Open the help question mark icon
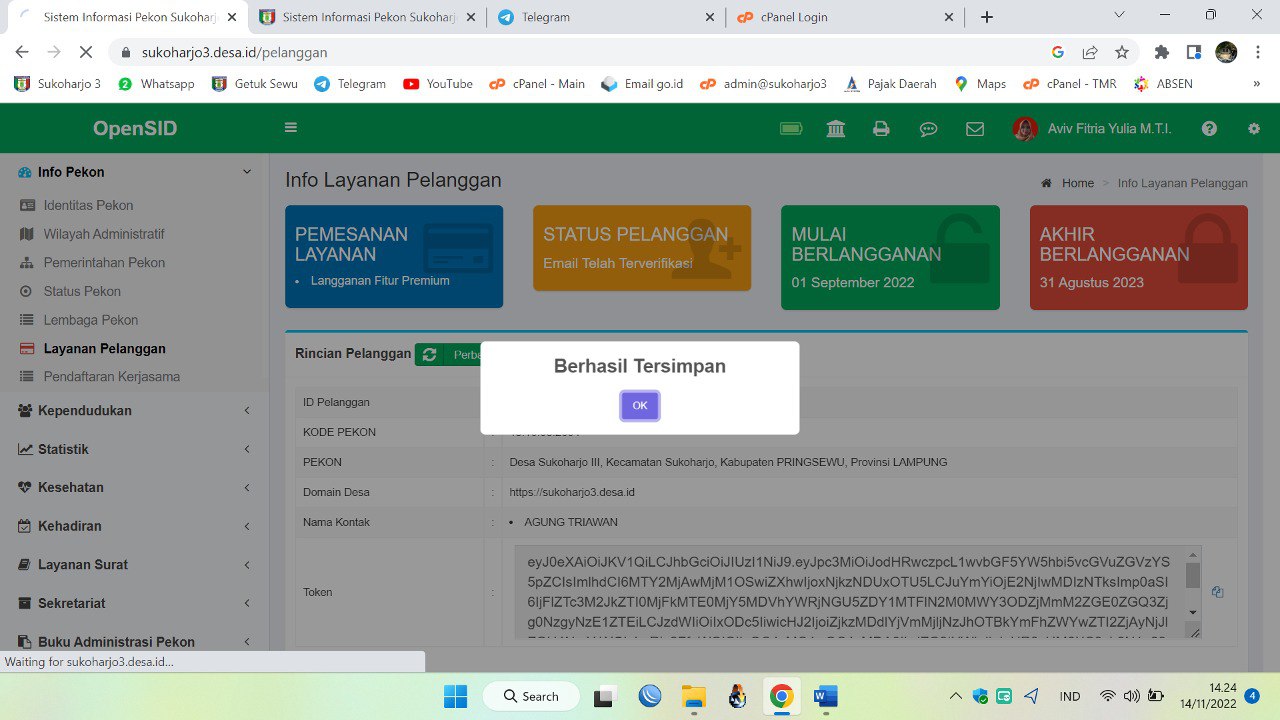1280x720 pixels. point(1209,127)
